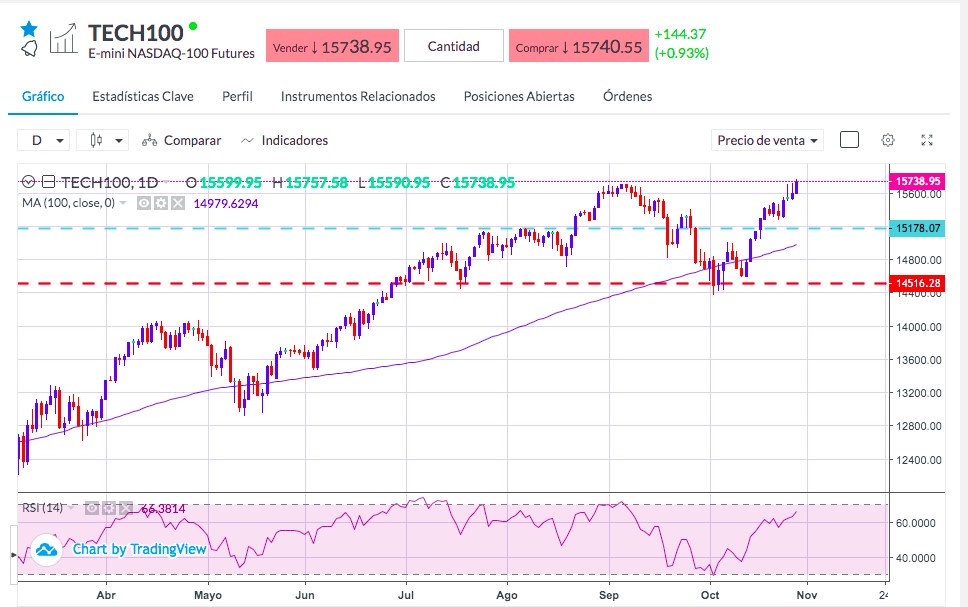Open chart settings gear icon
The width and height of the screenshot is (968, 607).
coord(888,140)
